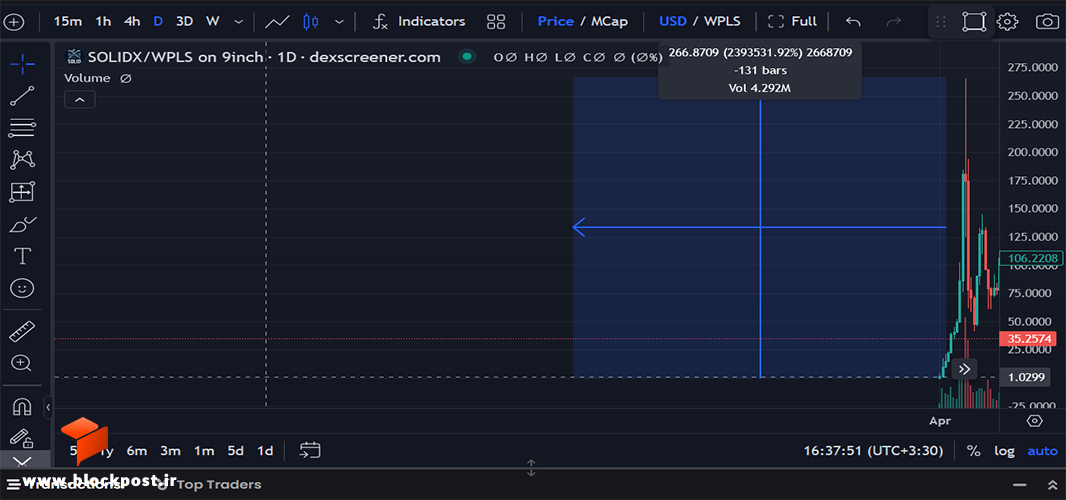1066x500 pixels.
Task: Open timezone 16:37:51 (UTC+3:30) menu
Action: (x=872, y=450)
